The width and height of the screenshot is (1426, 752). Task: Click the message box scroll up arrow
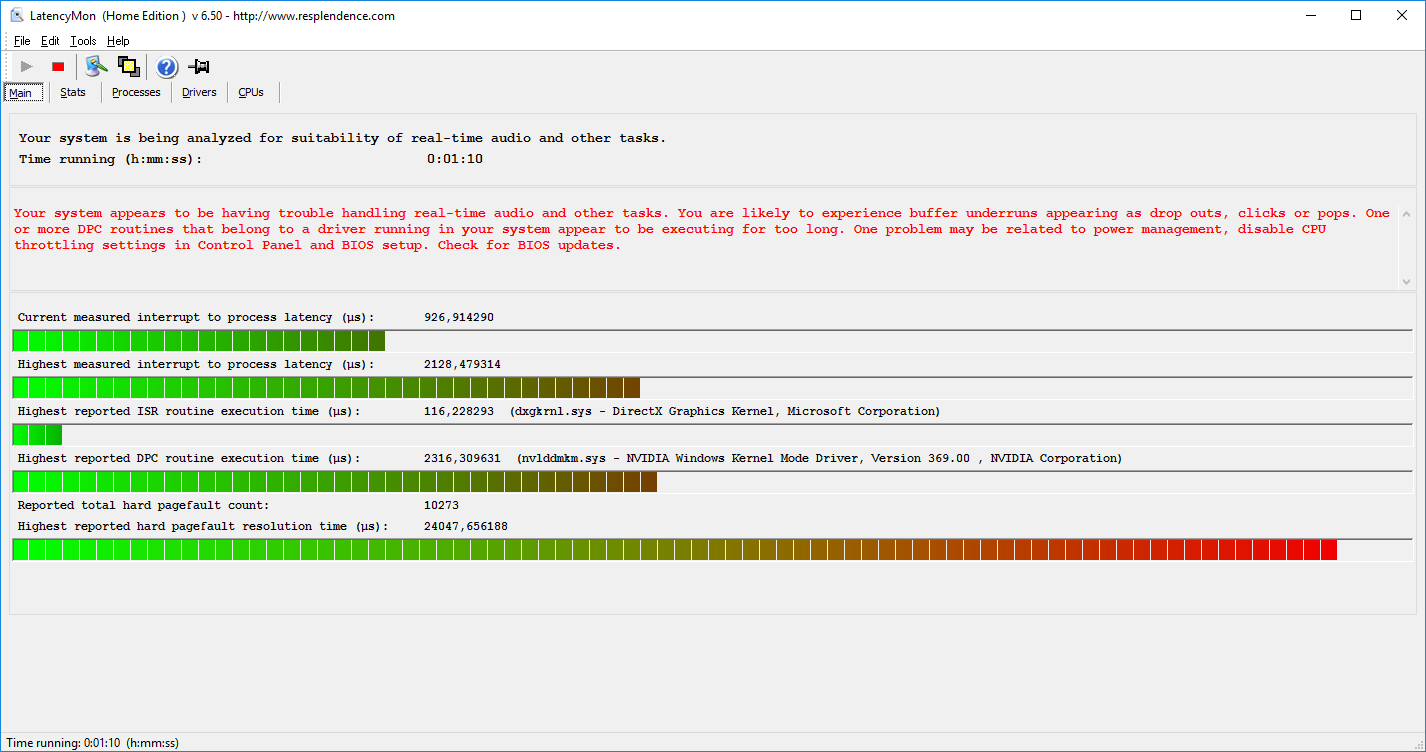[1407, 214]
